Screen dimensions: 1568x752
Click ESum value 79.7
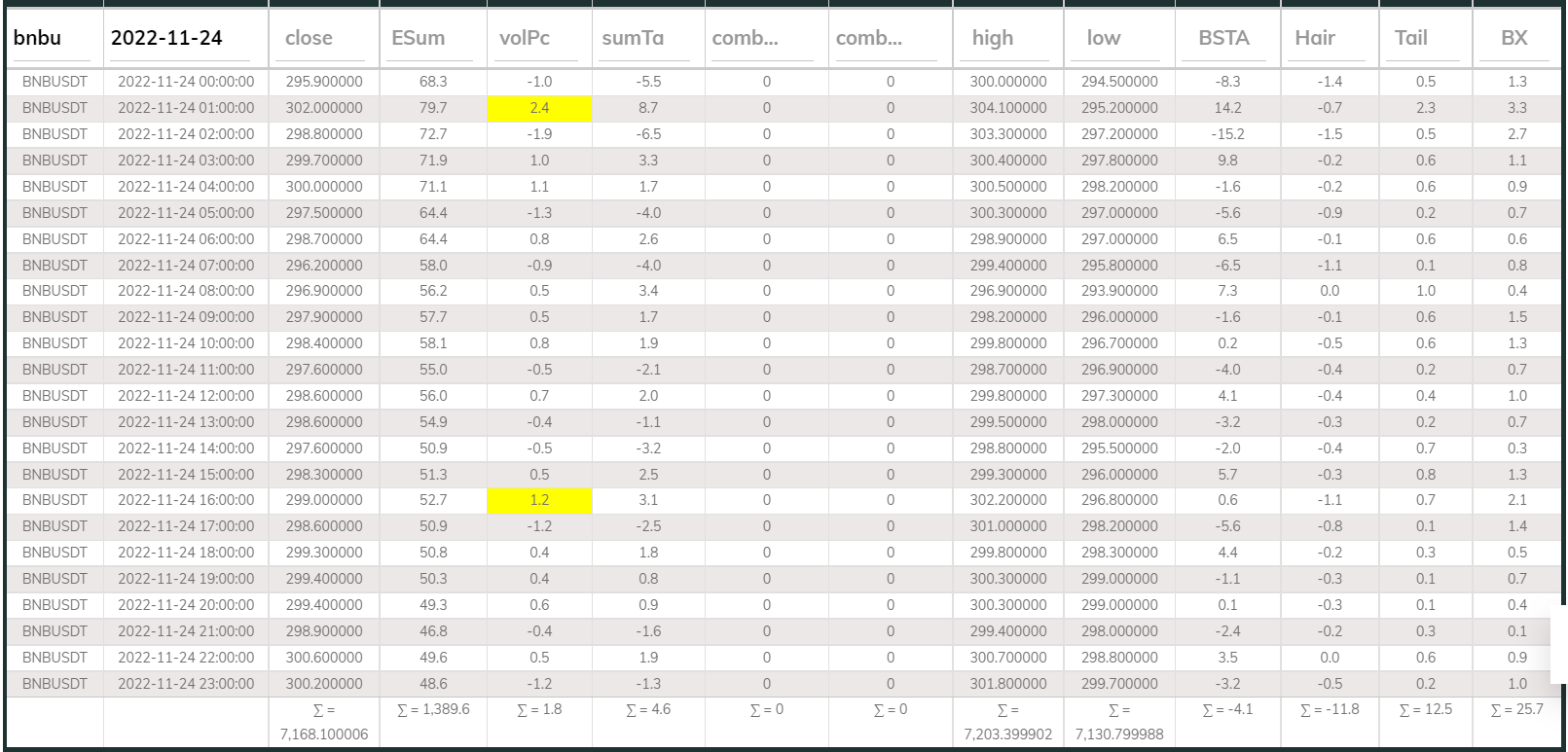(433, 108)
